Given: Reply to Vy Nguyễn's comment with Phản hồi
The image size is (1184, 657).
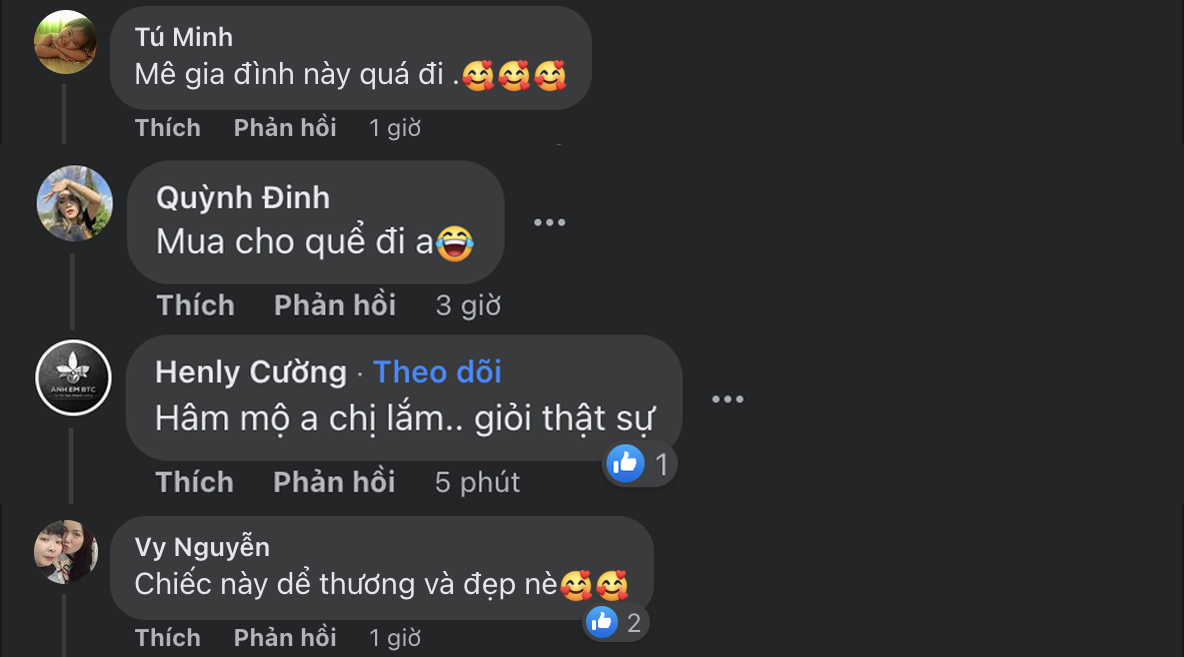Looking at the screenshot, I should (x=285, y=637).
